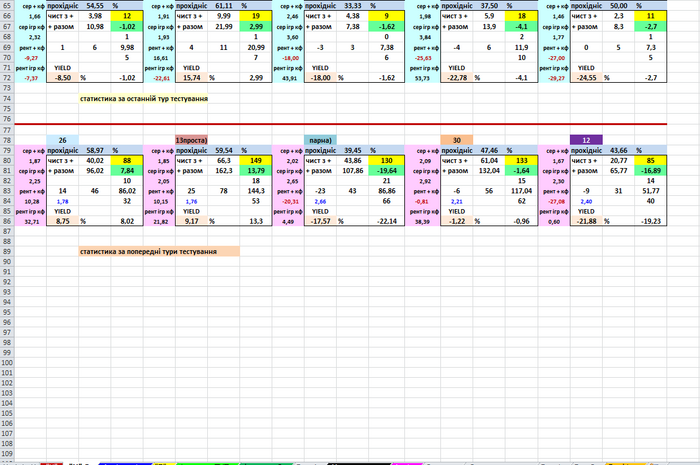Screen dimensions: 700x465
Task: Click the percentage value '47,46'
Action: coord(489,150)
